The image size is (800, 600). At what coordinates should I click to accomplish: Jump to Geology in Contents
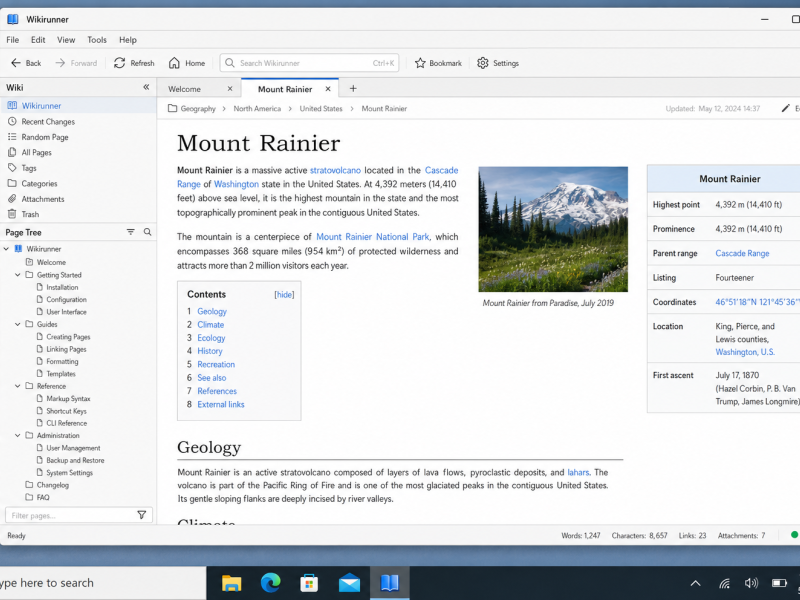tap(212, 311)
